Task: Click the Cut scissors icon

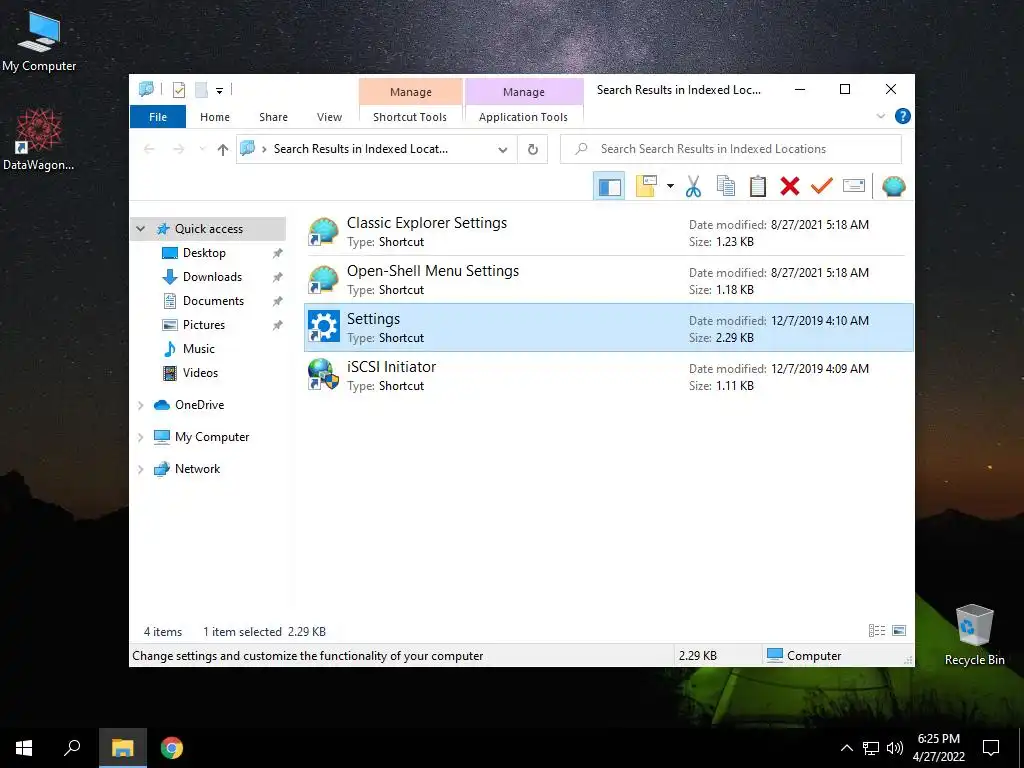Action: point(693,187)
